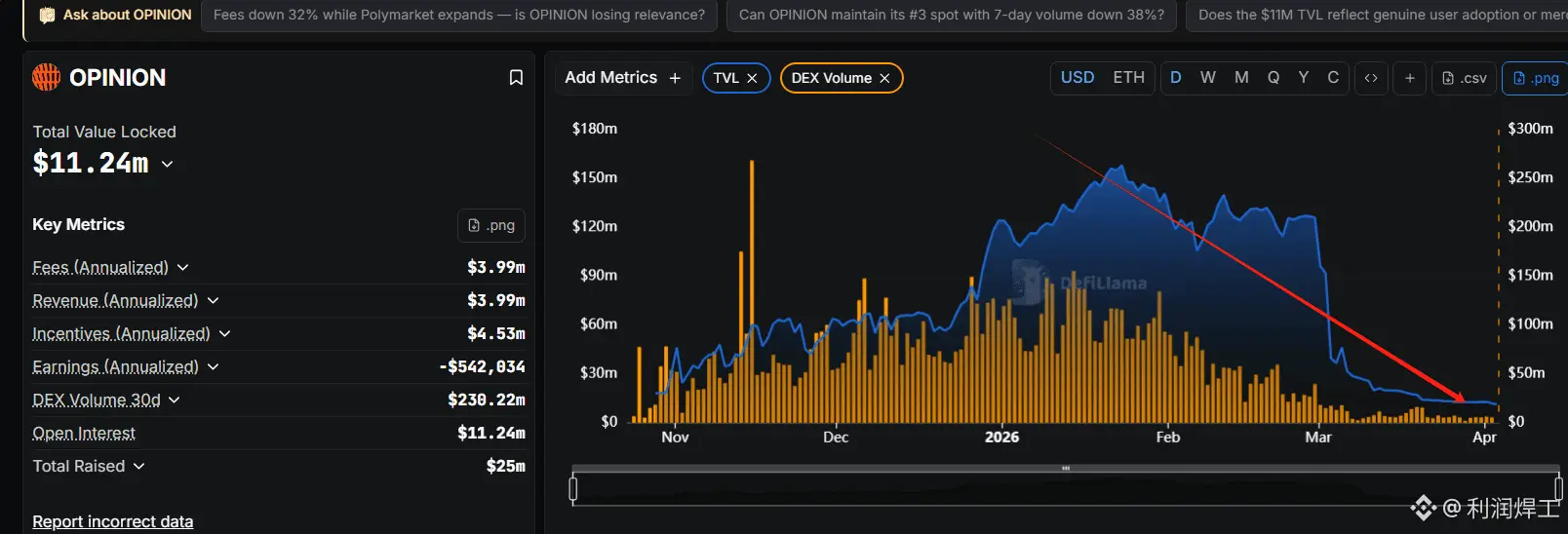
Task: Download chart data as .csv
Action: tap(1465, 78)
